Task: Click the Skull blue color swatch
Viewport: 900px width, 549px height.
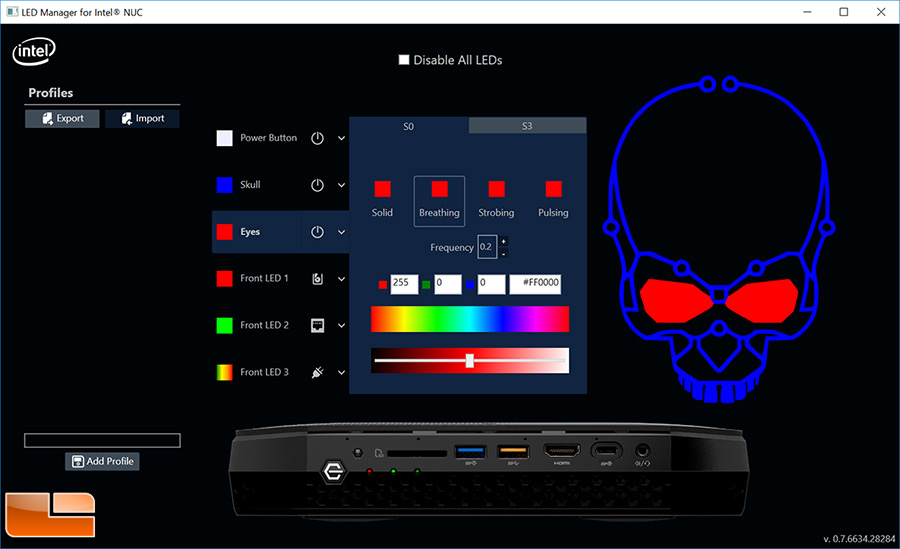Action: pos(224,185)
